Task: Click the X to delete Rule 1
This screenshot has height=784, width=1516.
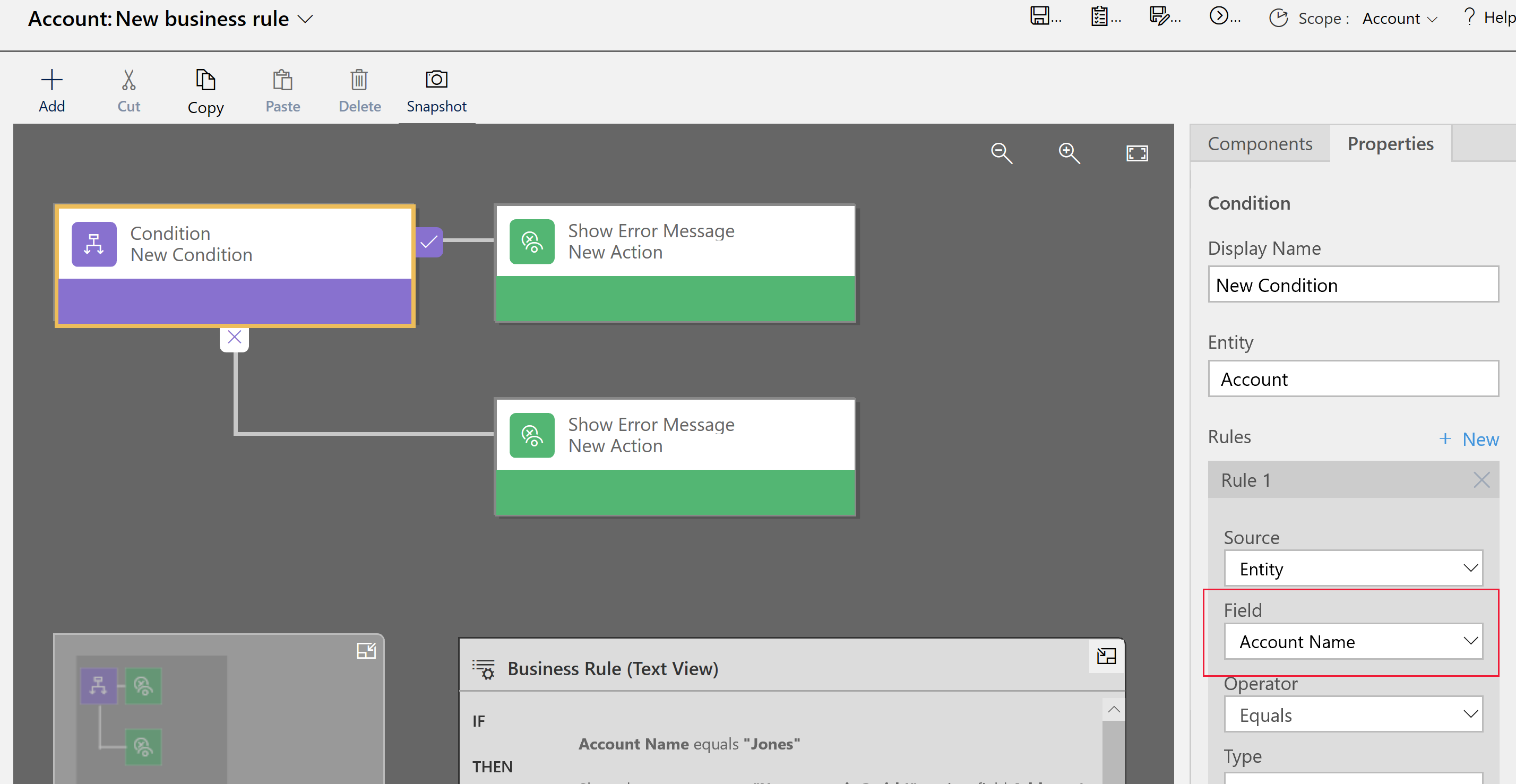Action: pyautogui.click(x=1483, y=479)
